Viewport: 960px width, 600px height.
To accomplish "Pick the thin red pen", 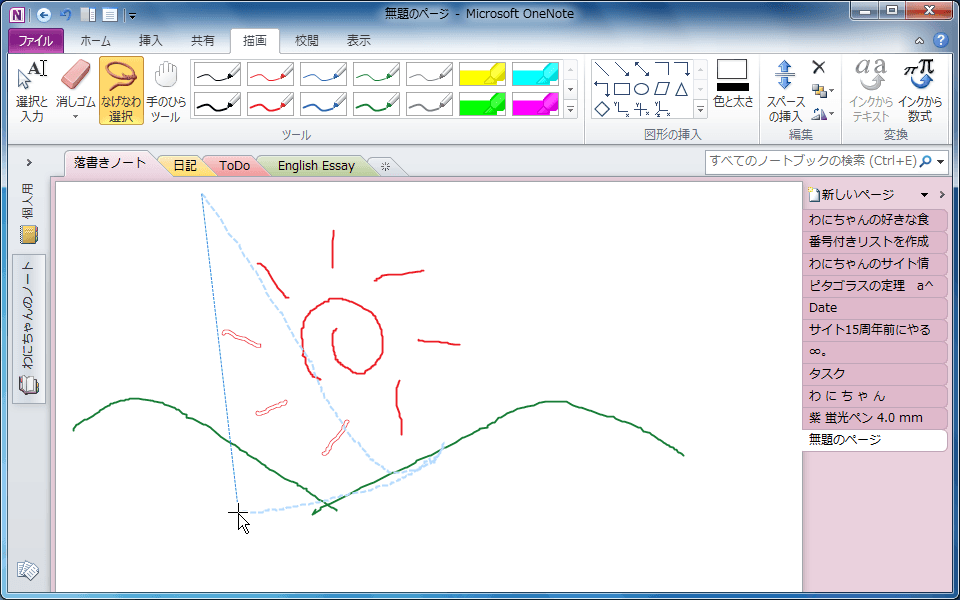I will [271, 73].
